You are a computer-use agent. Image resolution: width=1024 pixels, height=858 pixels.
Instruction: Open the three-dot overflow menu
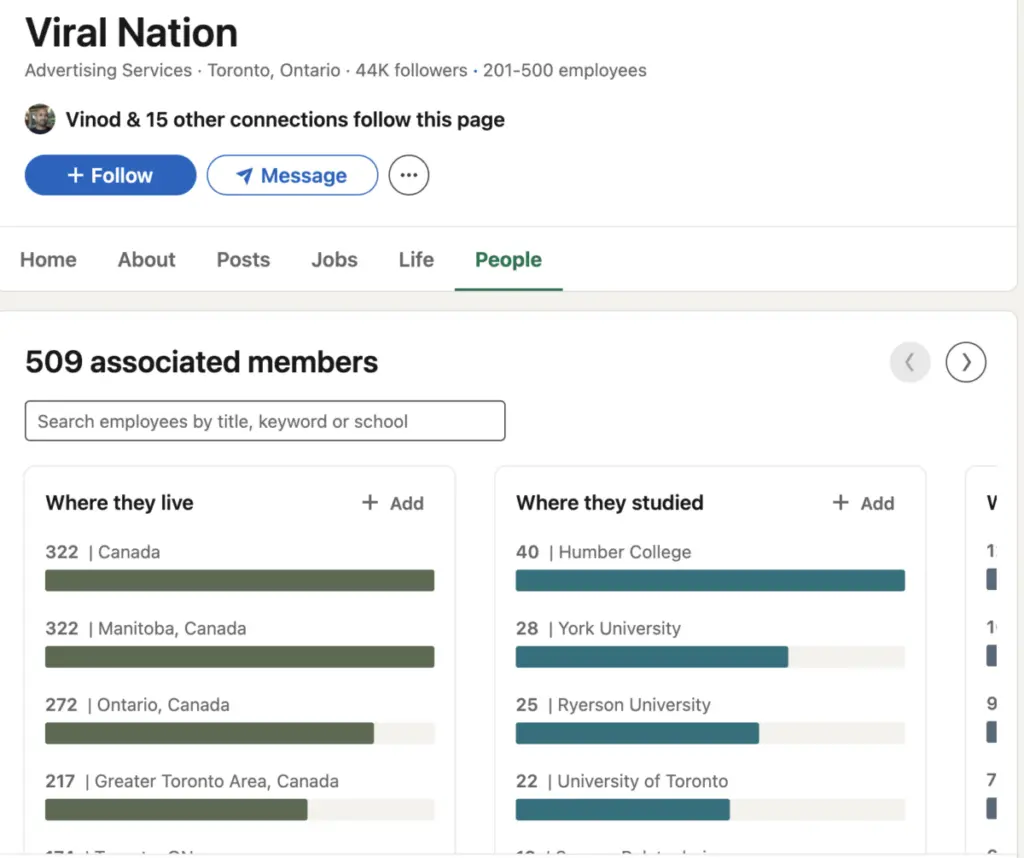tap(408, 175)
